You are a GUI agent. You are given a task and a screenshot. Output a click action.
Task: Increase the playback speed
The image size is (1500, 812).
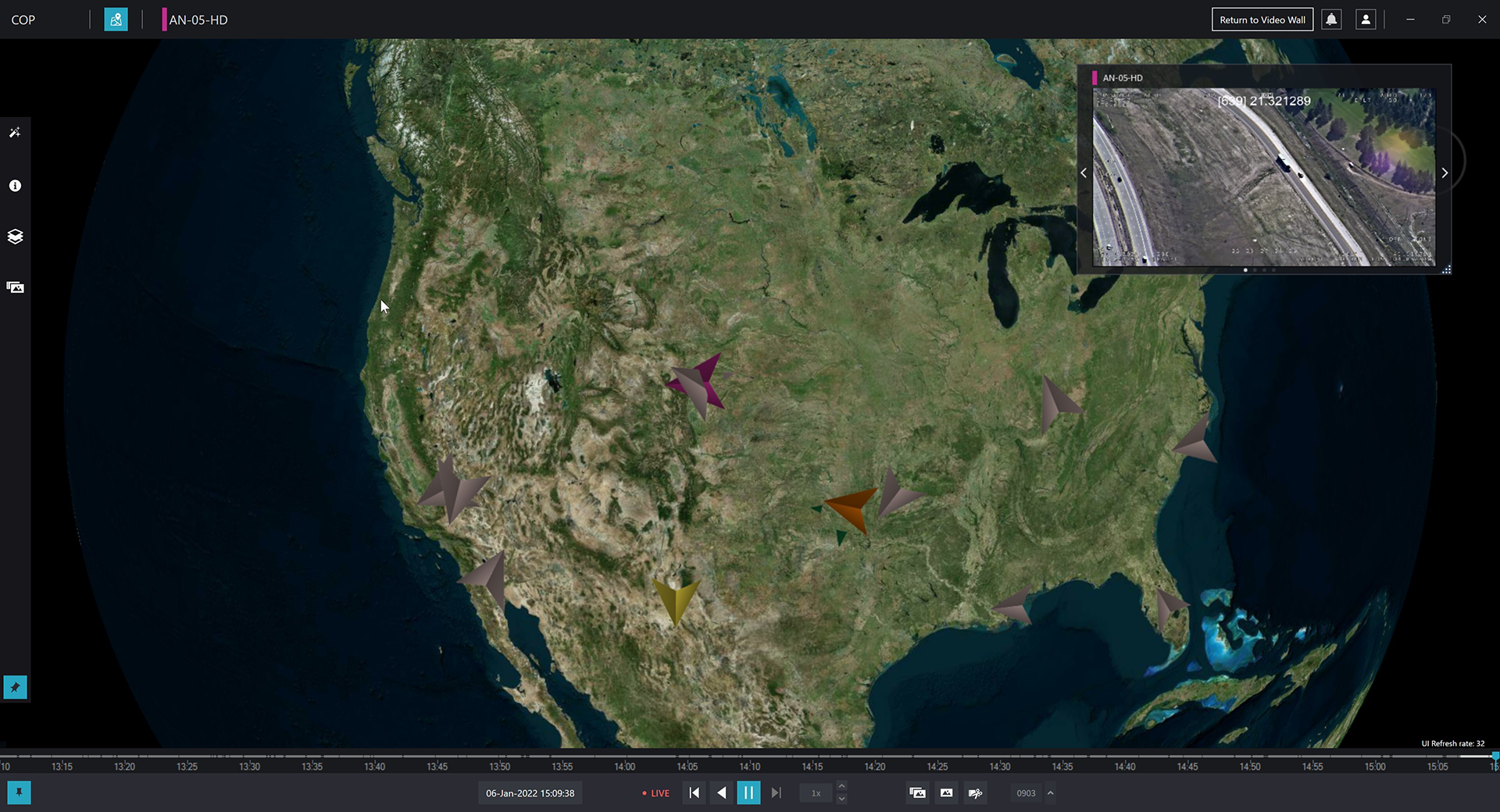point(841,786)
